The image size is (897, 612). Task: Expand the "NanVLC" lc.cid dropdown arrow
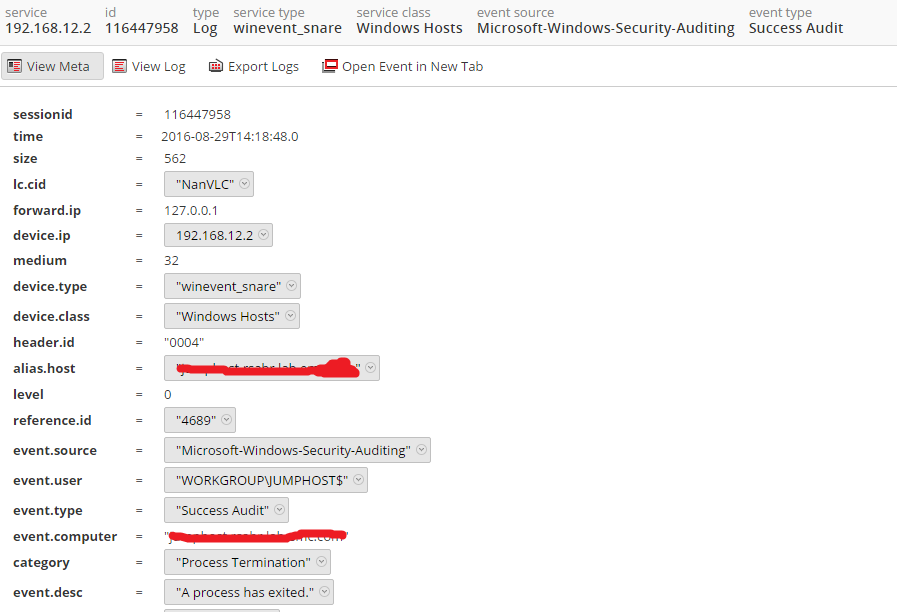244,184
